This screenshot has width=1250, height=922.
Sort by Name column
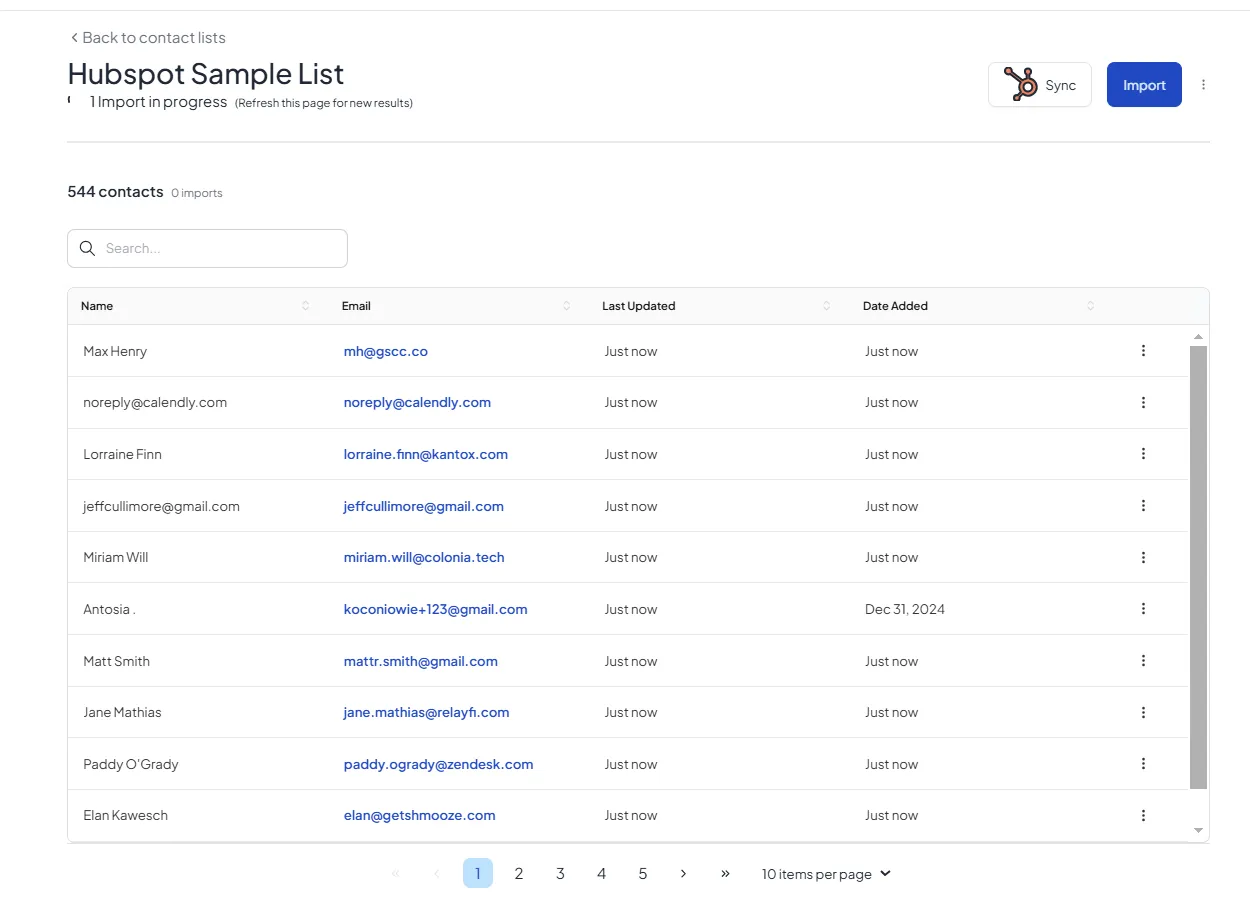point(305,306)
